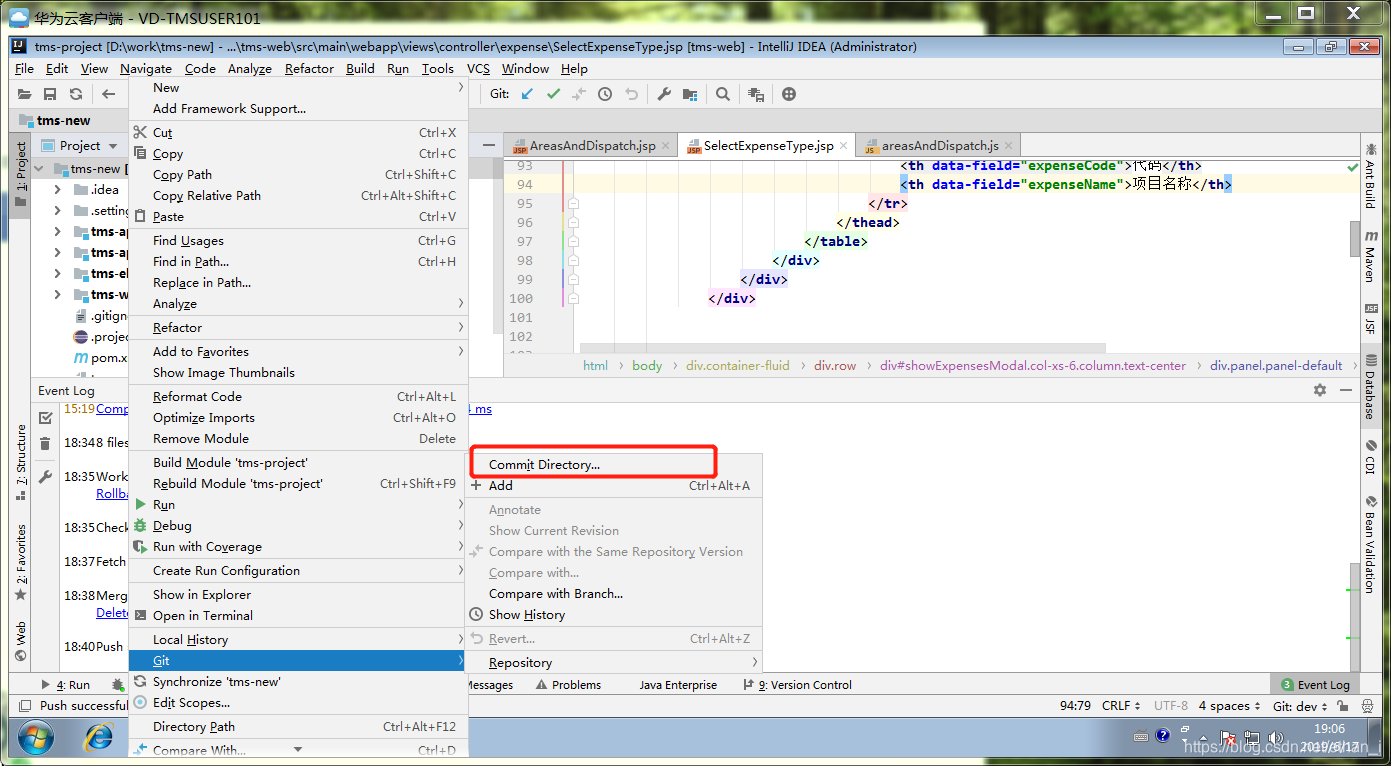Choose Reformat Code menu item
1391x766 pixels.
click(x=298, y=397)
